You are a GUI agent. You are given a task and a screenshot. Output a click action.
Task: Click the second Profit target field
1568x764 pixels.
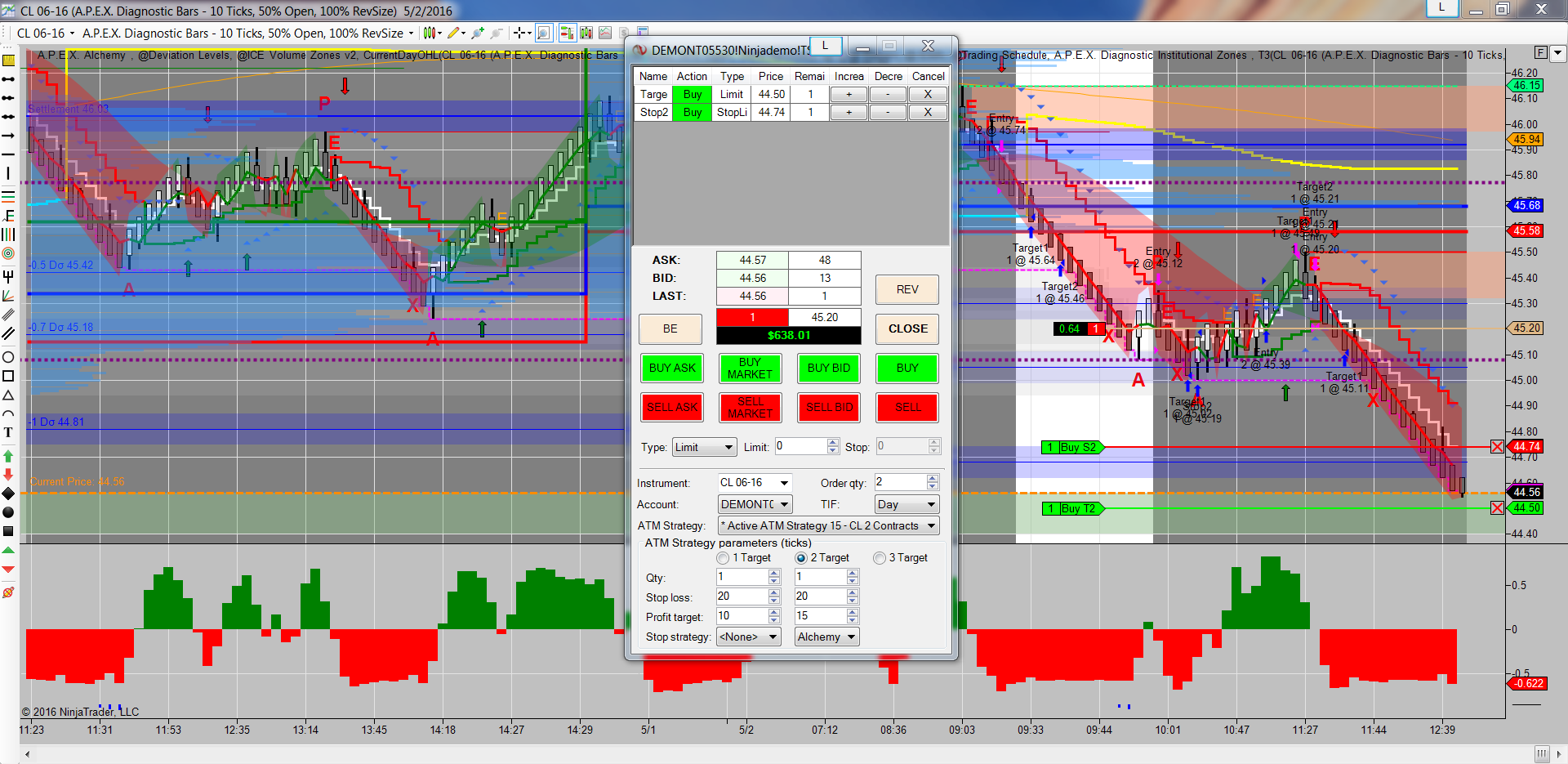click(821, 616)
